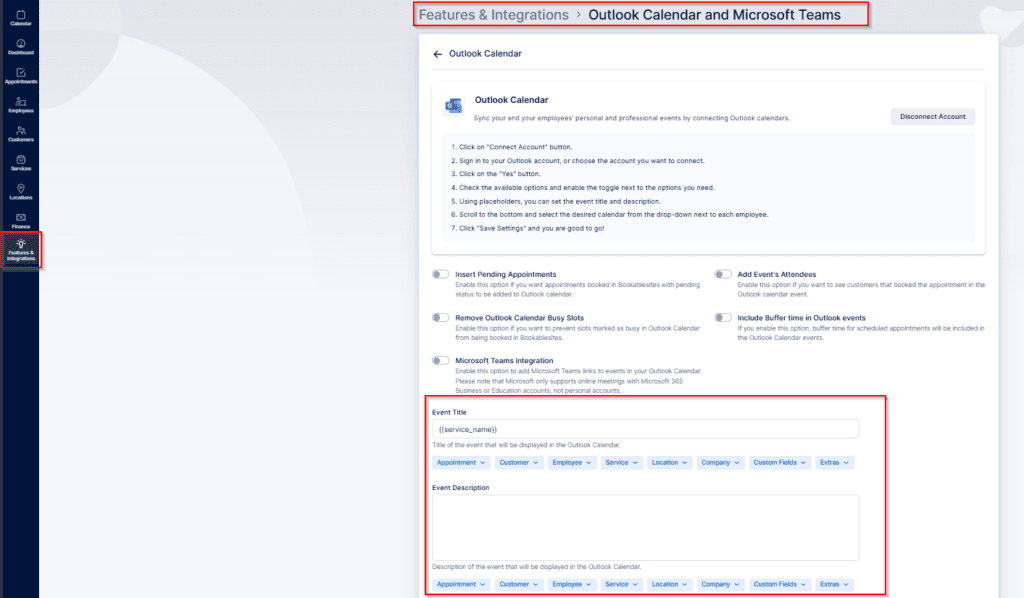The image size is (1024, 598).
Task: Click Features & Integrations breadcrumb link
Action: pos(494,15)
